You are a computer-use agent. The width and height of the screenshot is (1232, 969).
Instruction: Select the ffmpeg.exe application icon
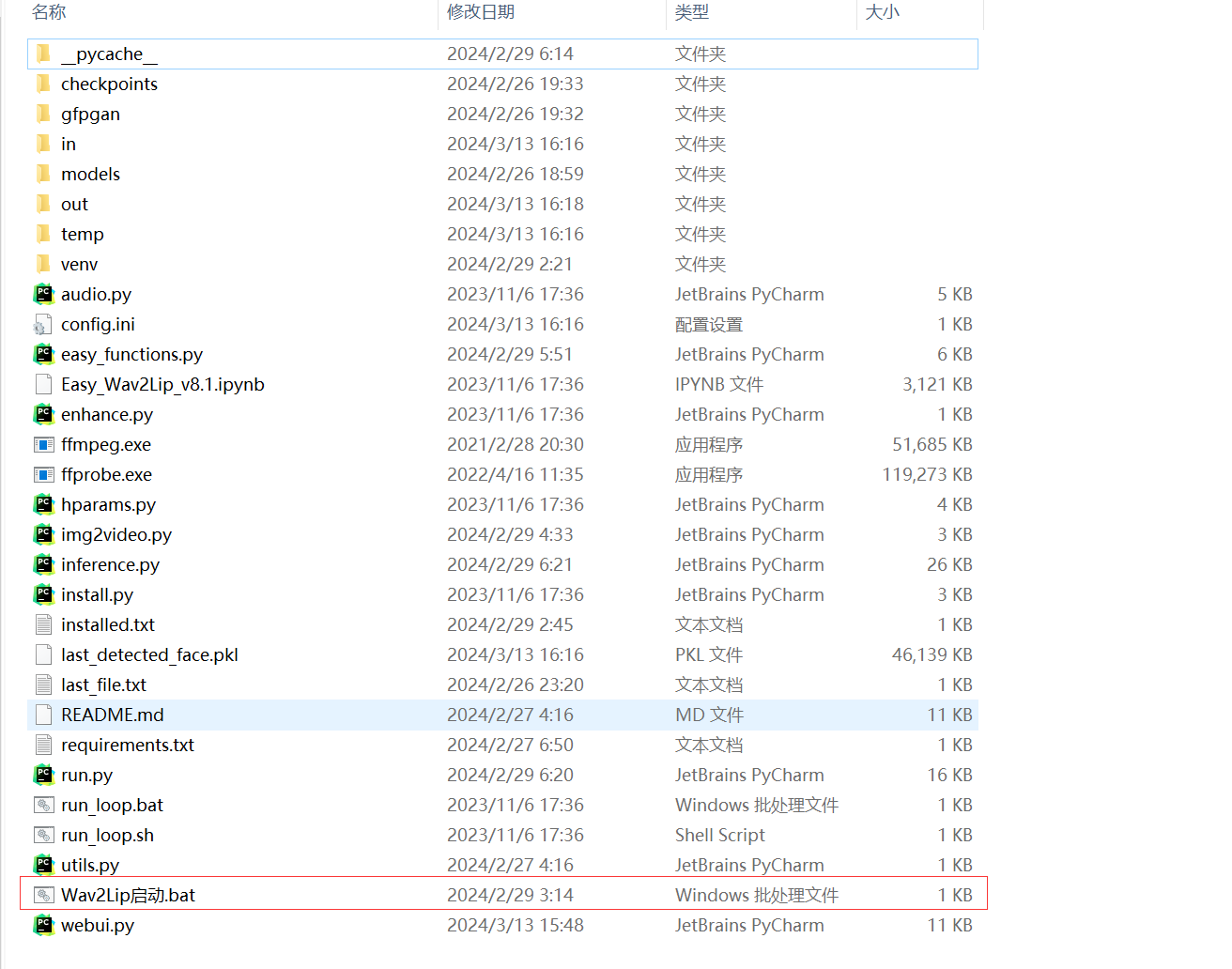tap(43, 444)
